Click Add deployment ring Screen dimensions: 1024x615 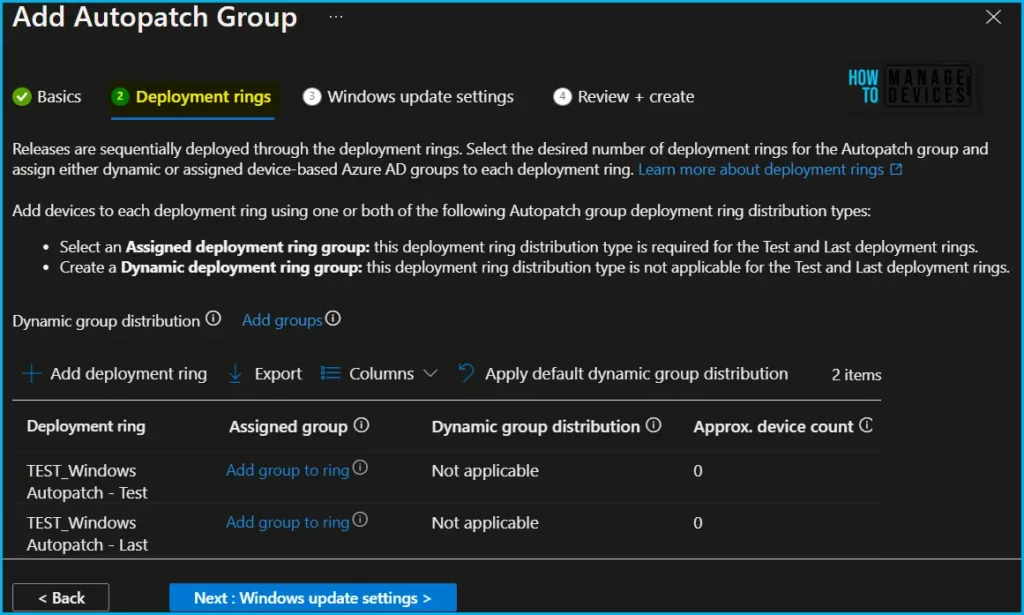115,373
